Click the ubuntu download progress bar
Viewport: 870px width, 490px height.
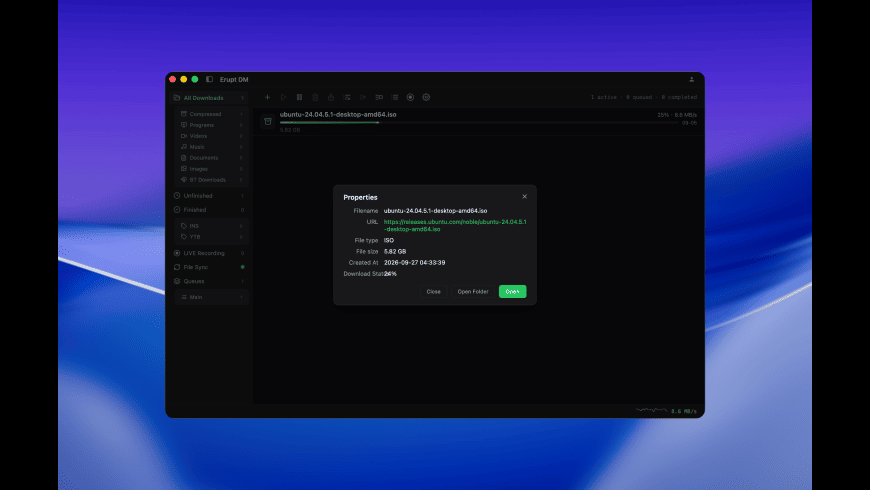(479, 123)
